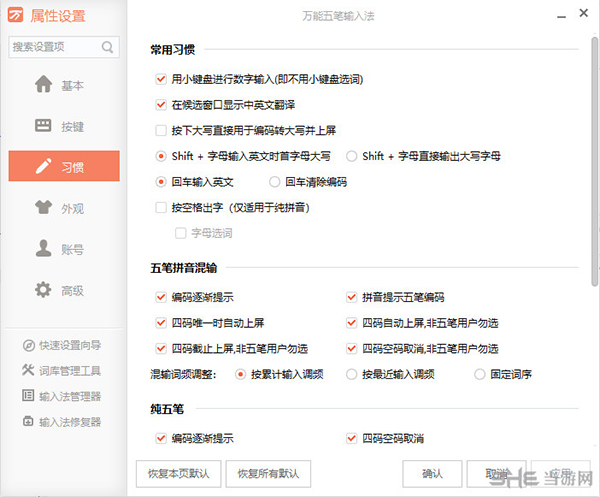Screen dimensions: 600x497
Task: Click the home icon for 基本
Action: point(44,84)
